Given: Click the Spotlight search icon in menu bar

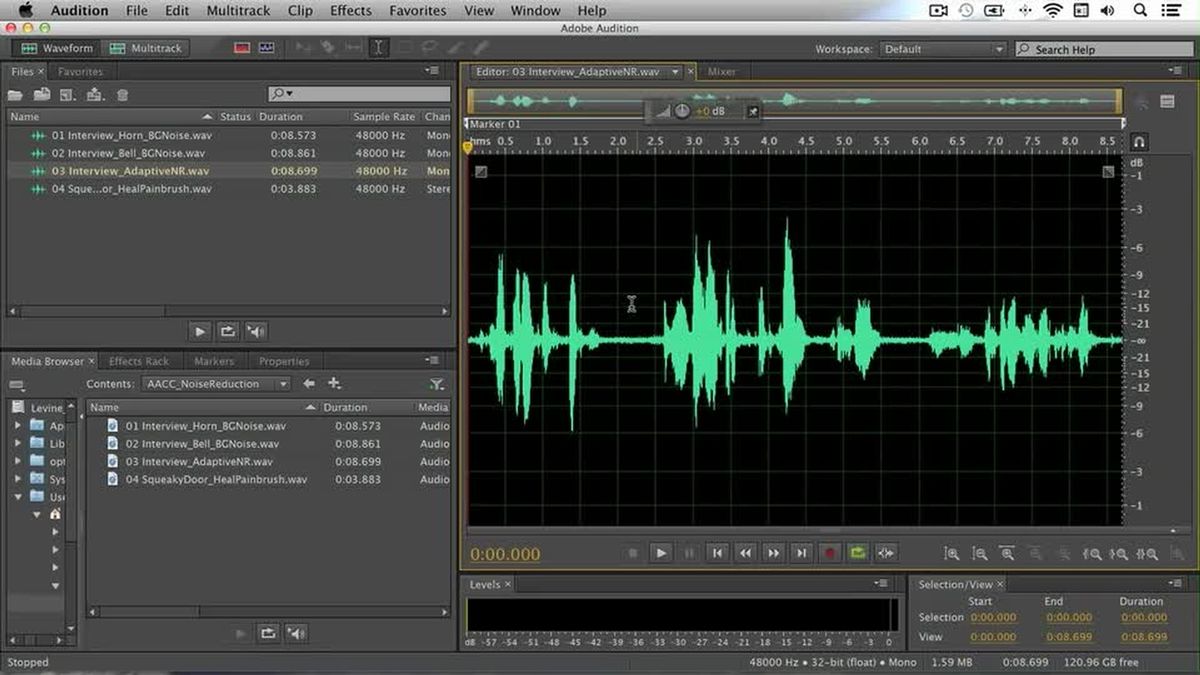Looking at the screenshot, I should tap(1141, 10).
